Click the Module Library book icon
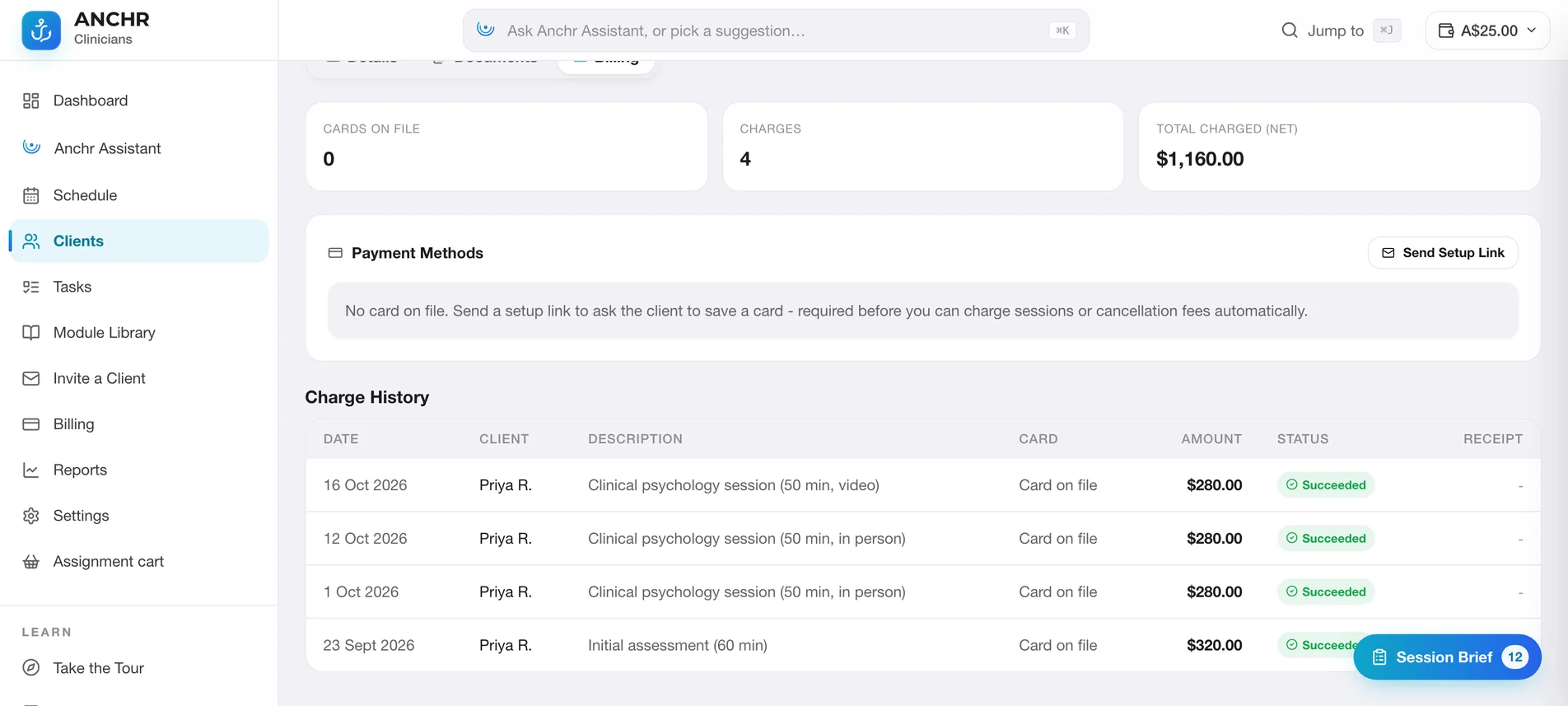This screenshot has width=1568, height=706. click(x=31, y=333)
